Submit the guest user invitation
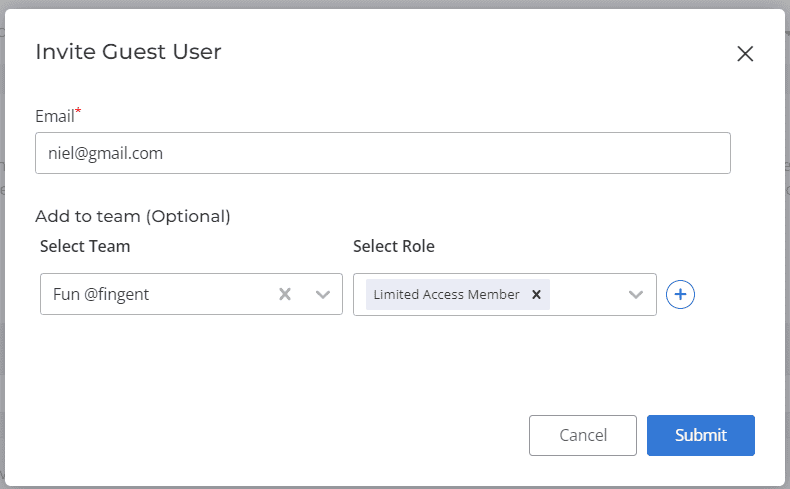790x489 pixels. click(700, 435)
